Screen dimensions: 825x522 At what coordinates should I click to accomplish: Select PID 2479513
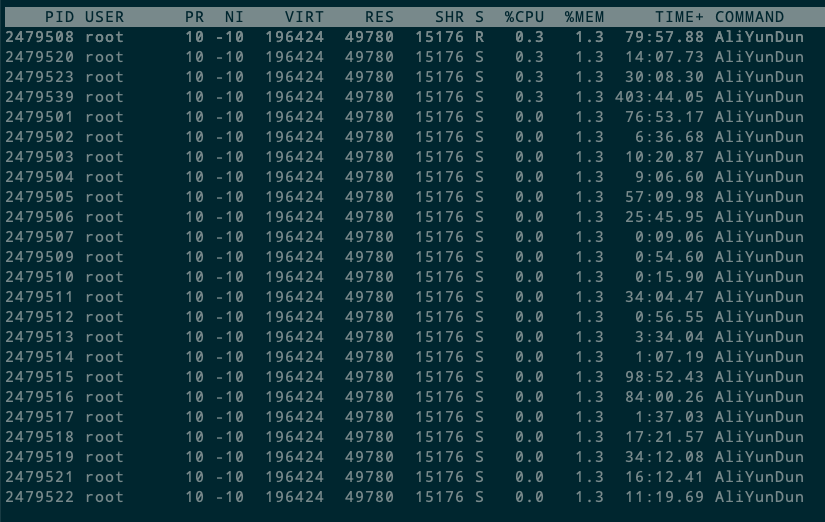[x=39, y=337]
